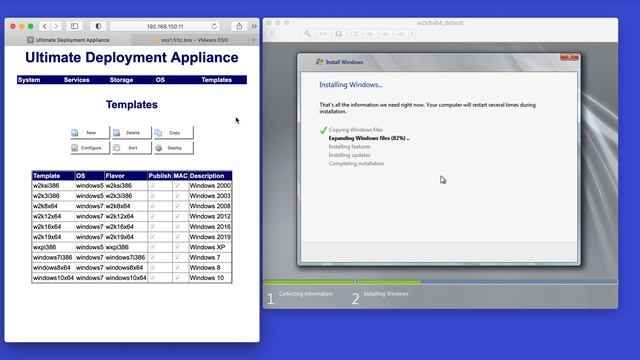
Task: Click the Deploy template button
Action: point(173,148)
